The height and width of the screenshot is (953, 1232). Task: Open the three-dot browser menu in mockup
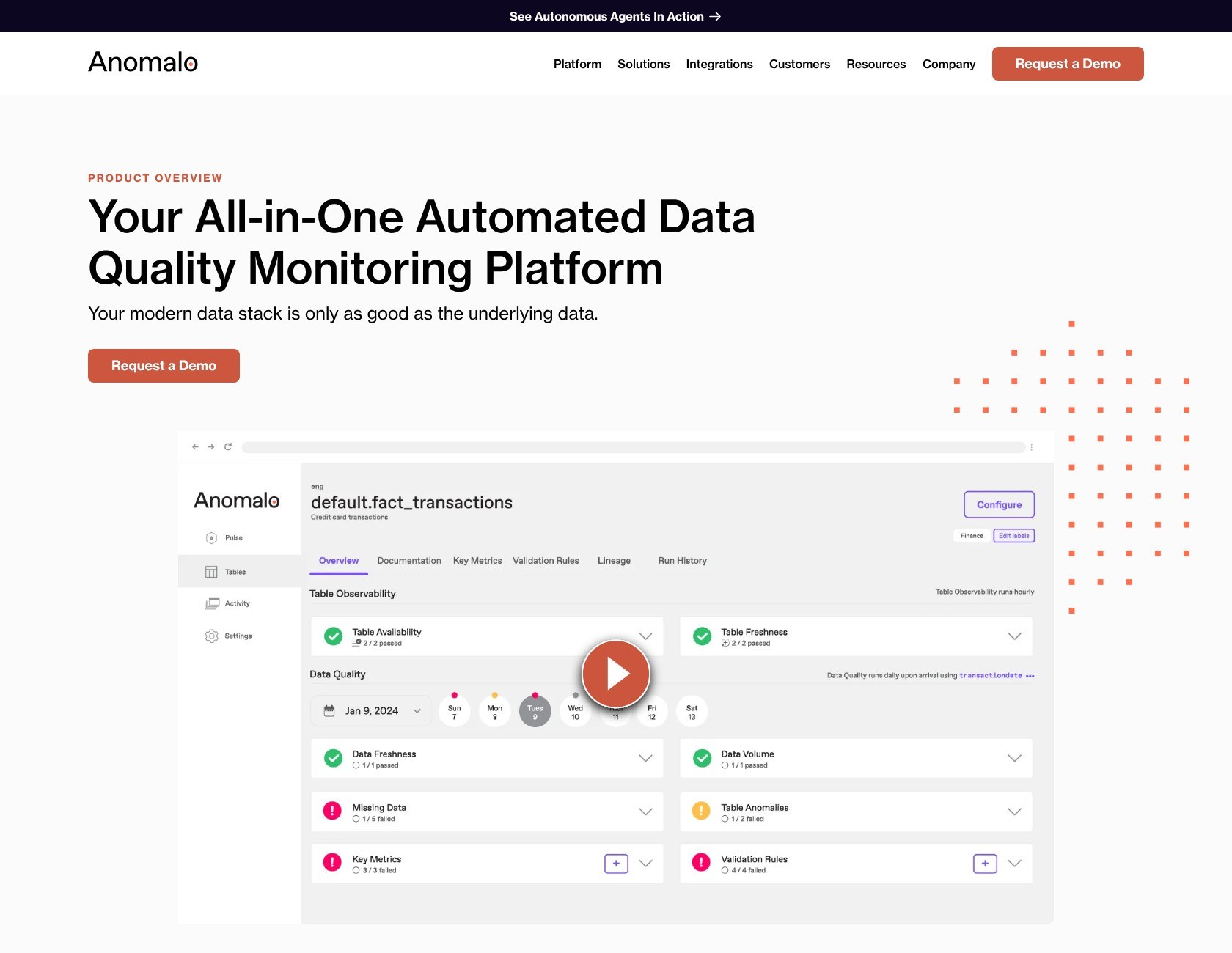(x=1031, y=447)
